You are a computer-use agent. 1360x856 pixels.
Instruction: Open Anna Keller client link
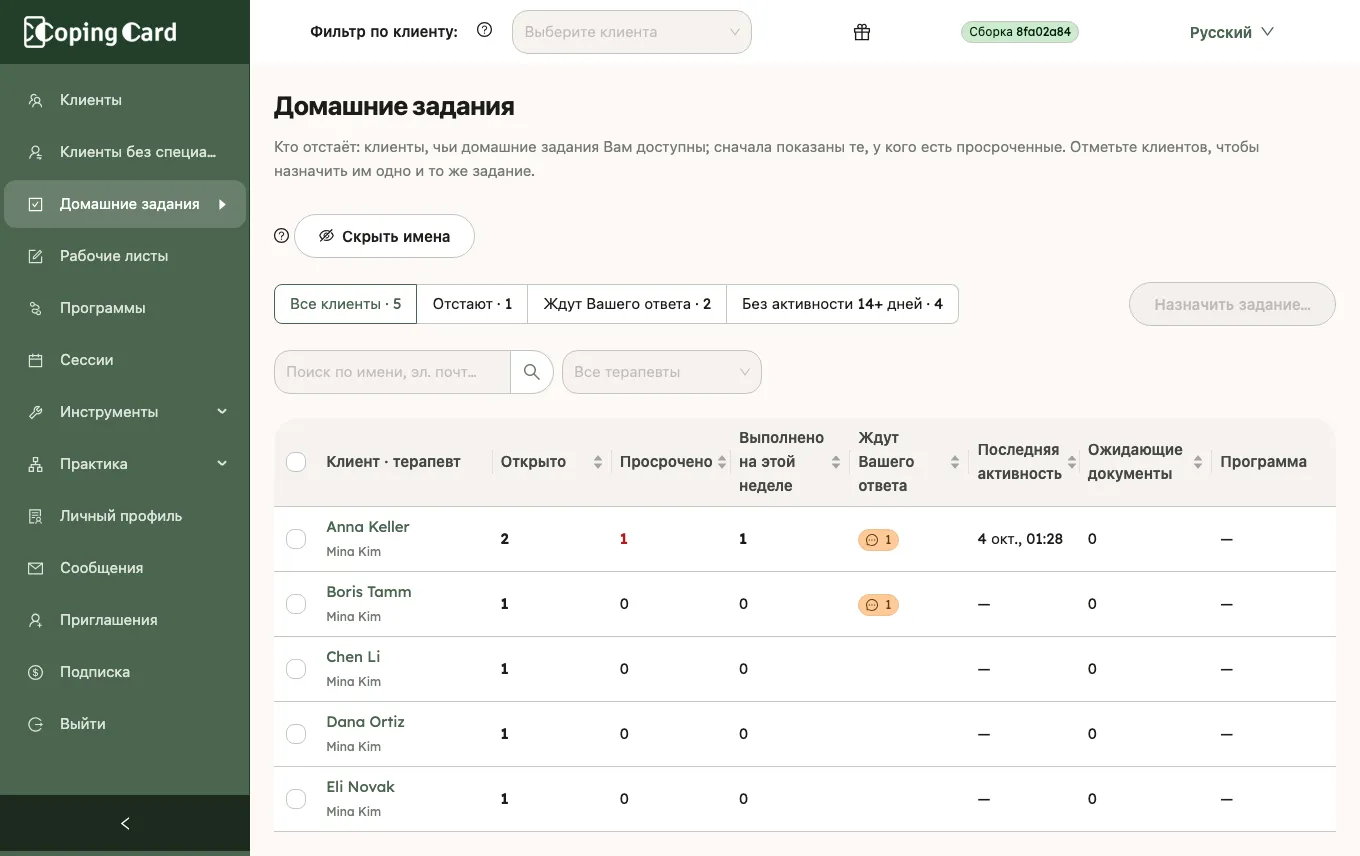pyautogui.click(x=368, y=527)
